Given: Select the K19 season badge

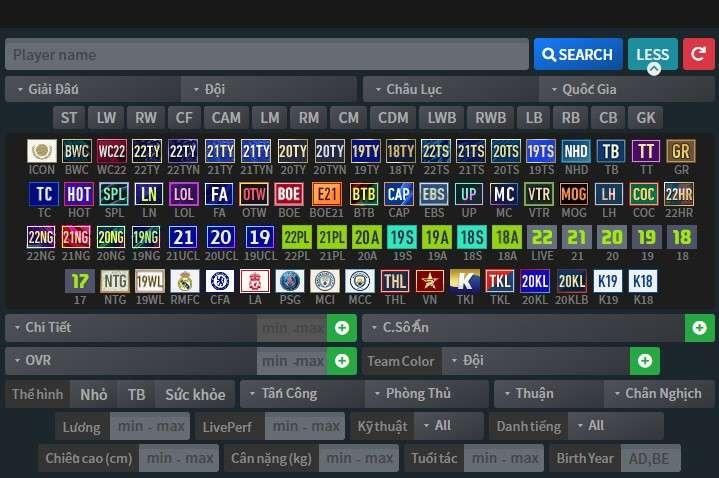Looking at the screenshot, I should coord(608,281).
